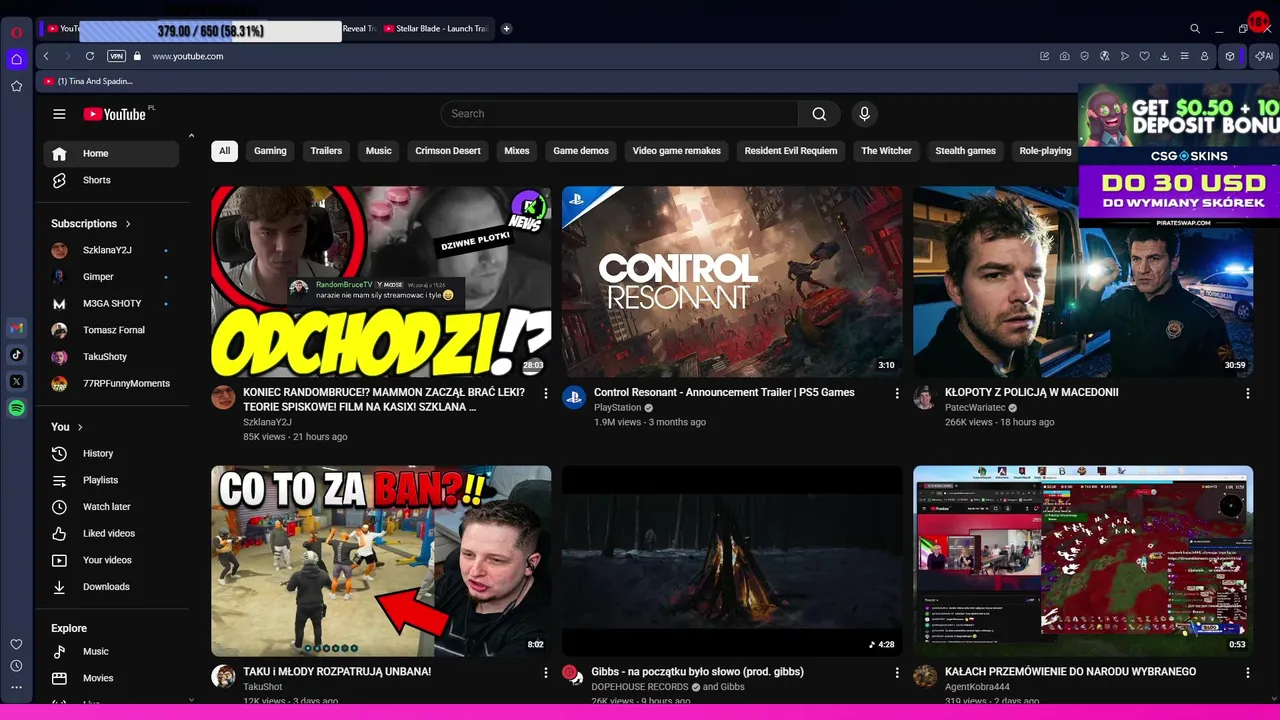Open history clock icon in Opera sidebar
The height and width of the screenshot is (720, 1280).
click(x=16, y=666)
